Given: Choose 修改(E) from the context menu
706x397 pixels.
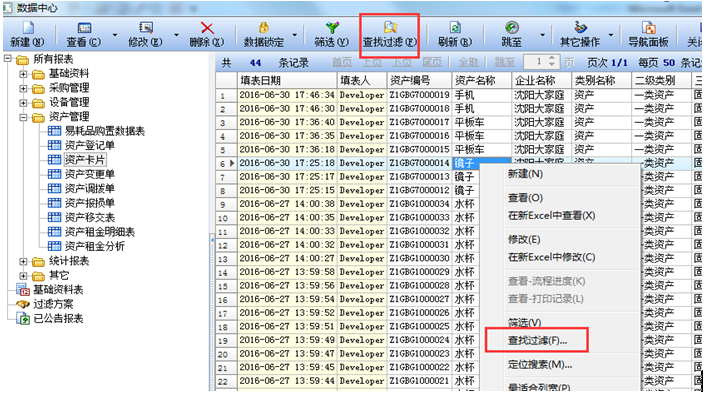Looking at the screenshot, I should (x=524, y=239).
